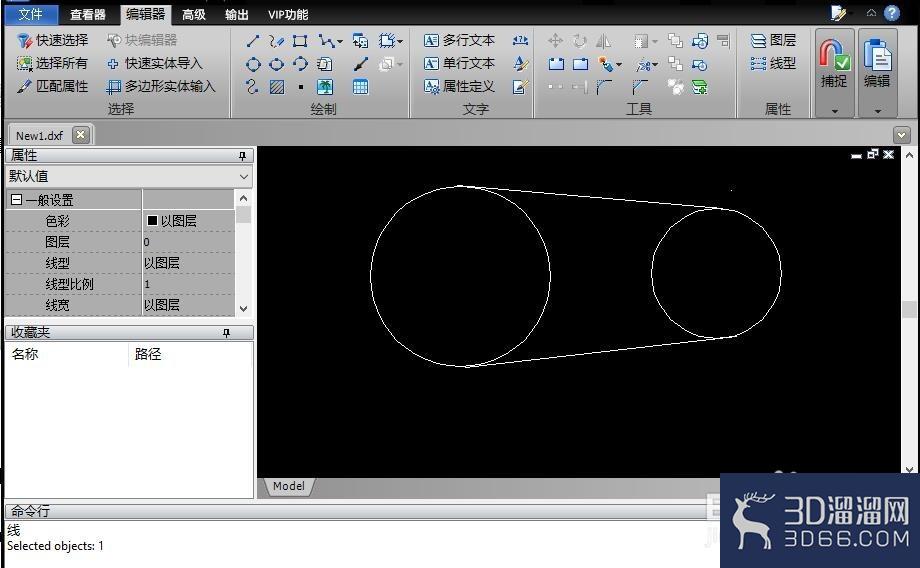Select the Arc drawing tool

[x=300, y=64]
